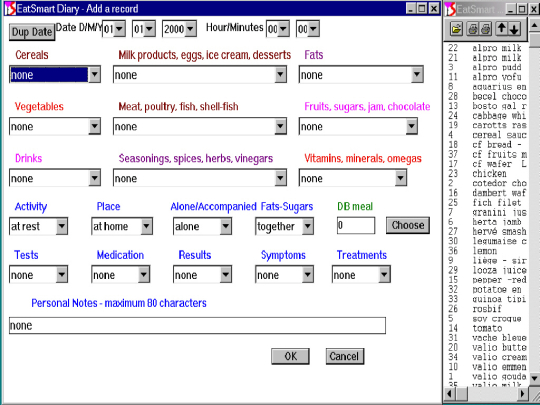The width and height of the screenshot is (540, 405).
Task: Select the herta jamb list row
Action: [x=486, y=222]
